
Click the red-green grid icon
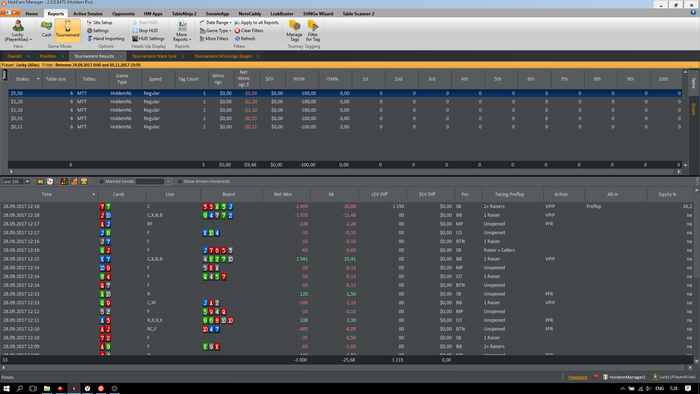64,182
